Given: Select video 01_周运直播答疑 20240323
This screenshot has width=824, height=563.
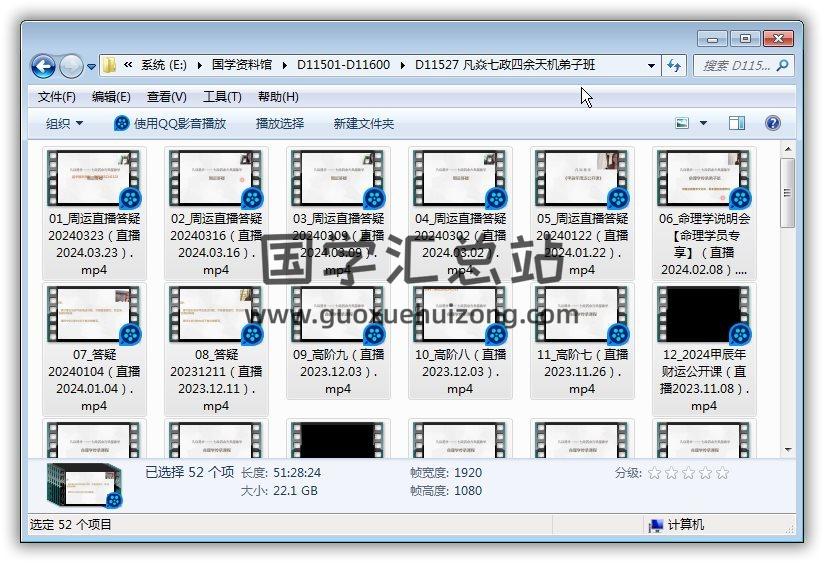Looking at the screenshot, I should (94, 213).
